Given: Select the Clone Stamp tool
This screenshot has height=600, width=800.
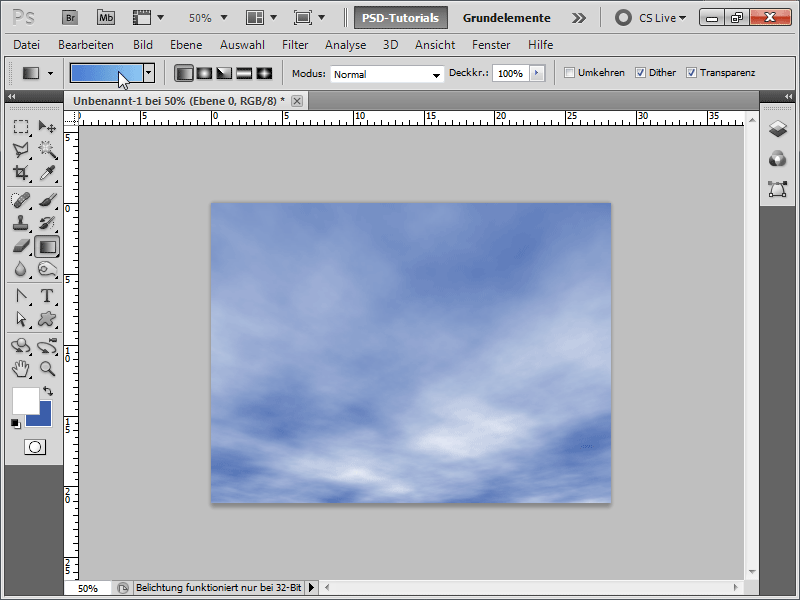Looking at the screenshot, I should coord(20,223).
